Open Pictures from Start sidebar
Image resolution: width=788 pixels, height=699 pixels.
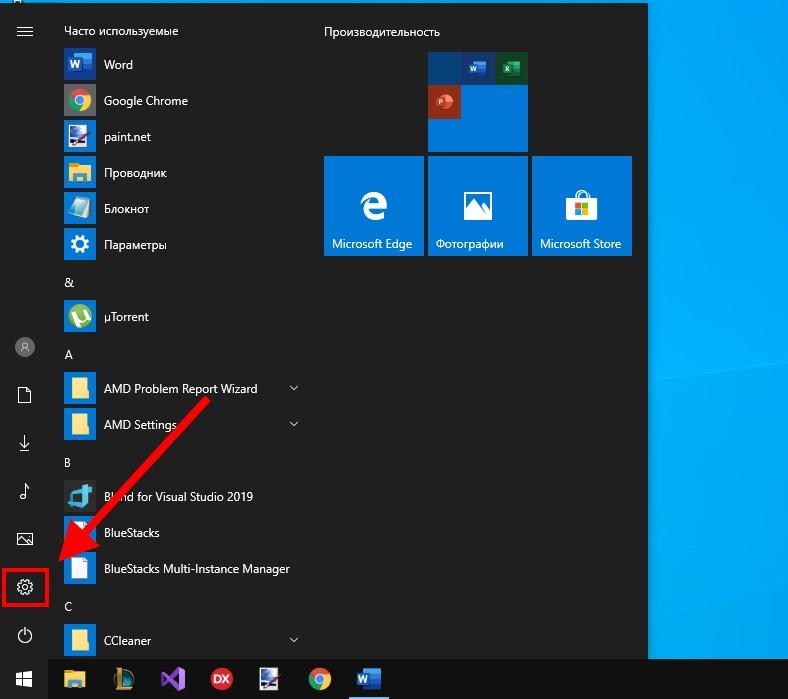[25, 539]
